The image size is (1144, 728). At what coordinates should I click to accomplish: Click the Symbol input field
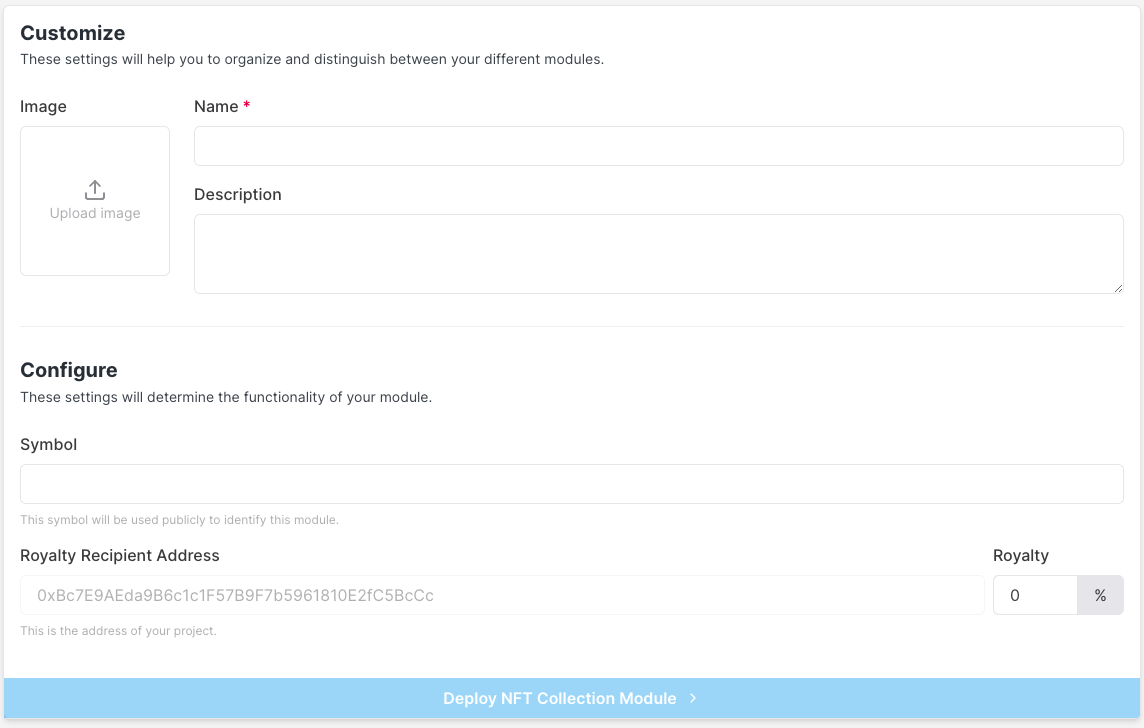point(571,484)
